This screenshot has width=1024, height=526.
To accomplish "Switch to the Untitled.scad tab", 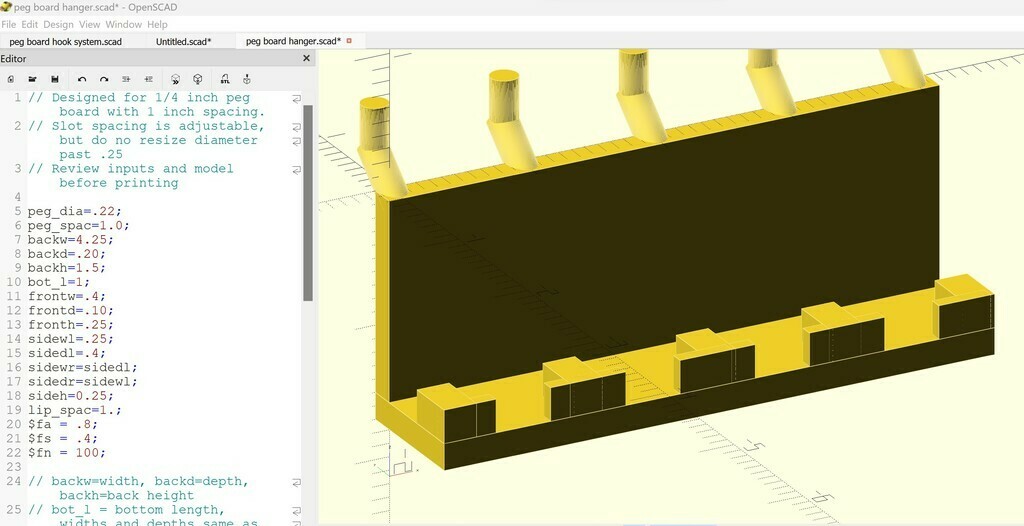I will pos(183,41).
